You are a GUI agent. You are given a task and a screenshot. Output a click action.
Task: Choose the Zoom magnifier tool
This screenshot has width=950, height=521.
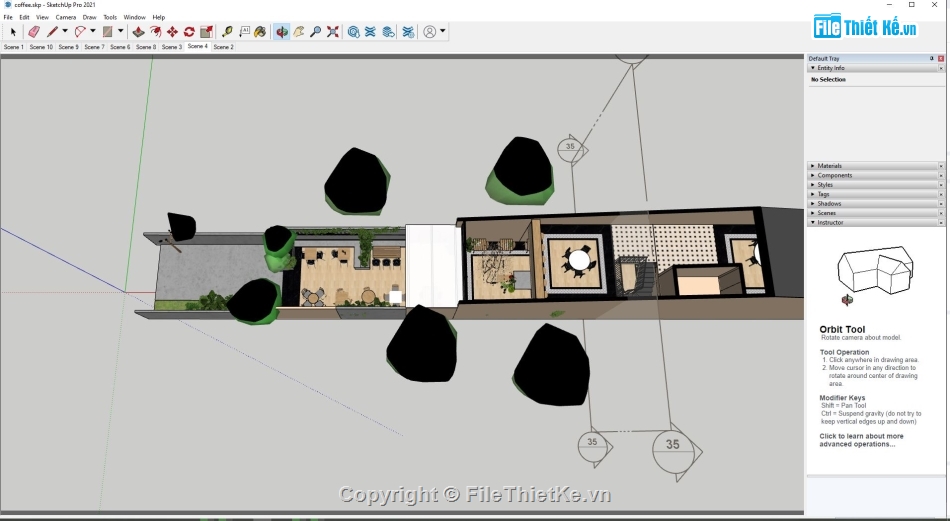click(x=316, y=32)
